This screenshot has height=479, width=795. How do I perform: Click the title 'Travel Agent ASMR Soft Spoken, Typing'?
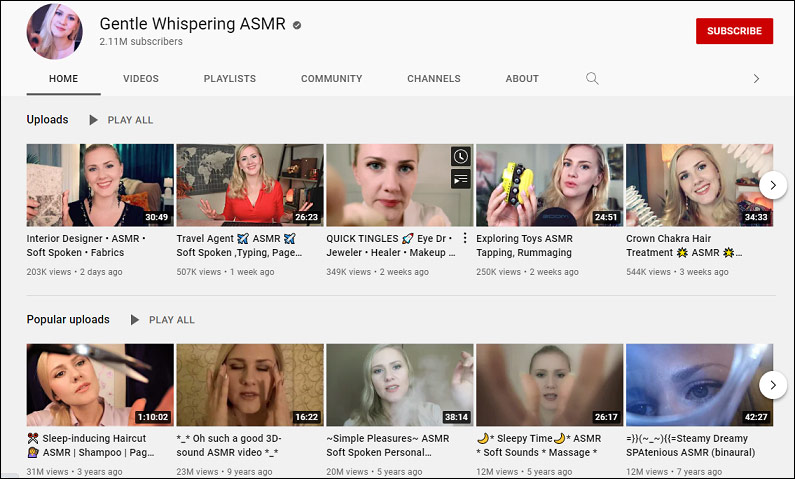(x=239, y=245)
